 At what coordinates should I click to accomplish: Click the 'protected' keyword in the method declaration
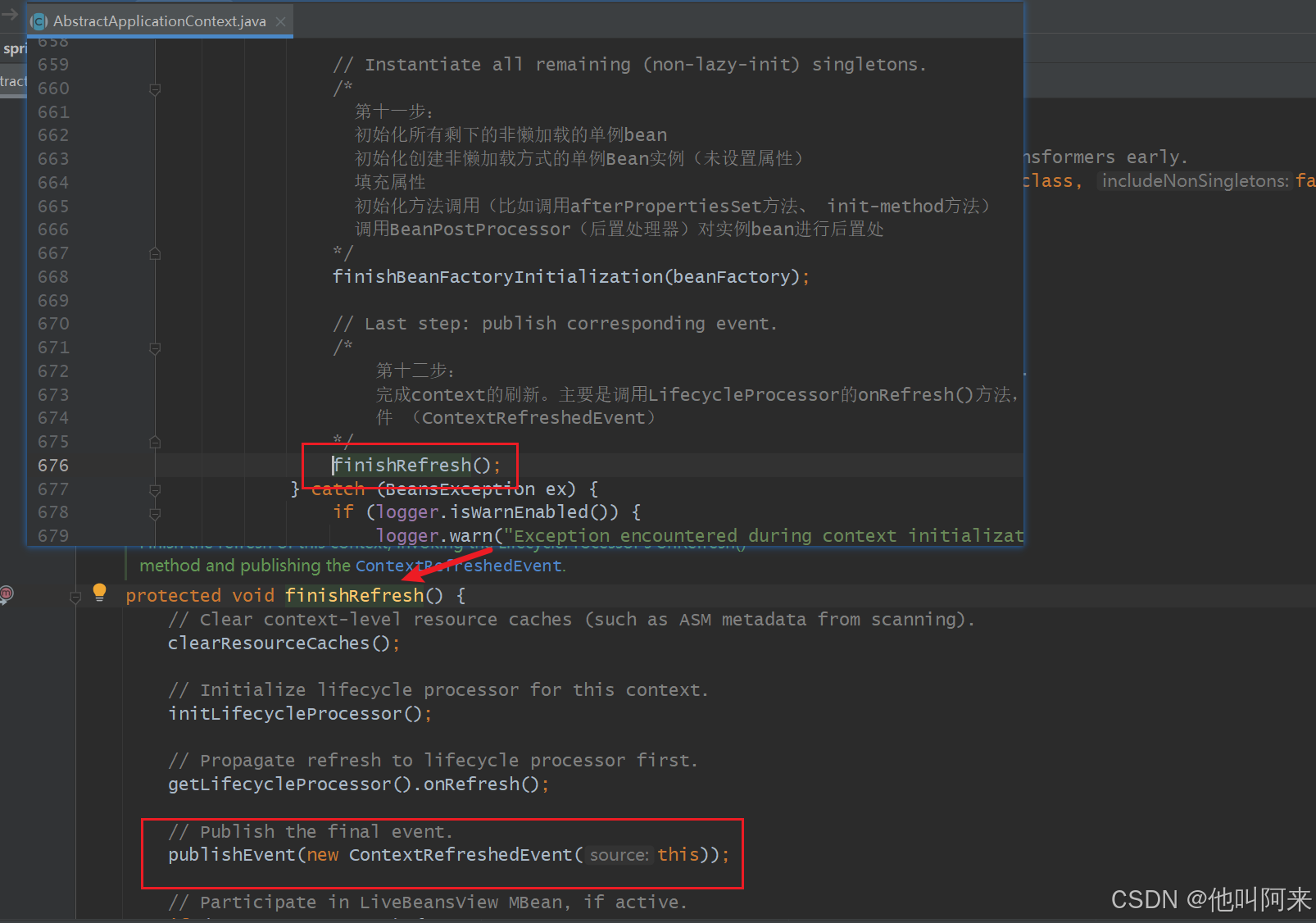[174, 595]
